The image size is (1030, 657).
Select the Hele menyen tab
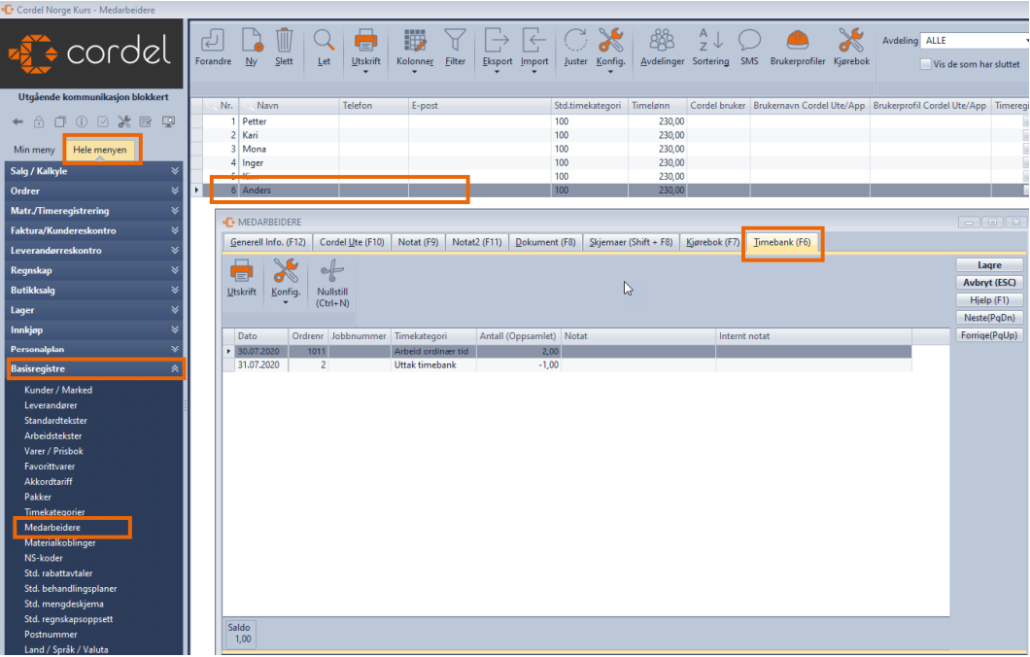100,150
